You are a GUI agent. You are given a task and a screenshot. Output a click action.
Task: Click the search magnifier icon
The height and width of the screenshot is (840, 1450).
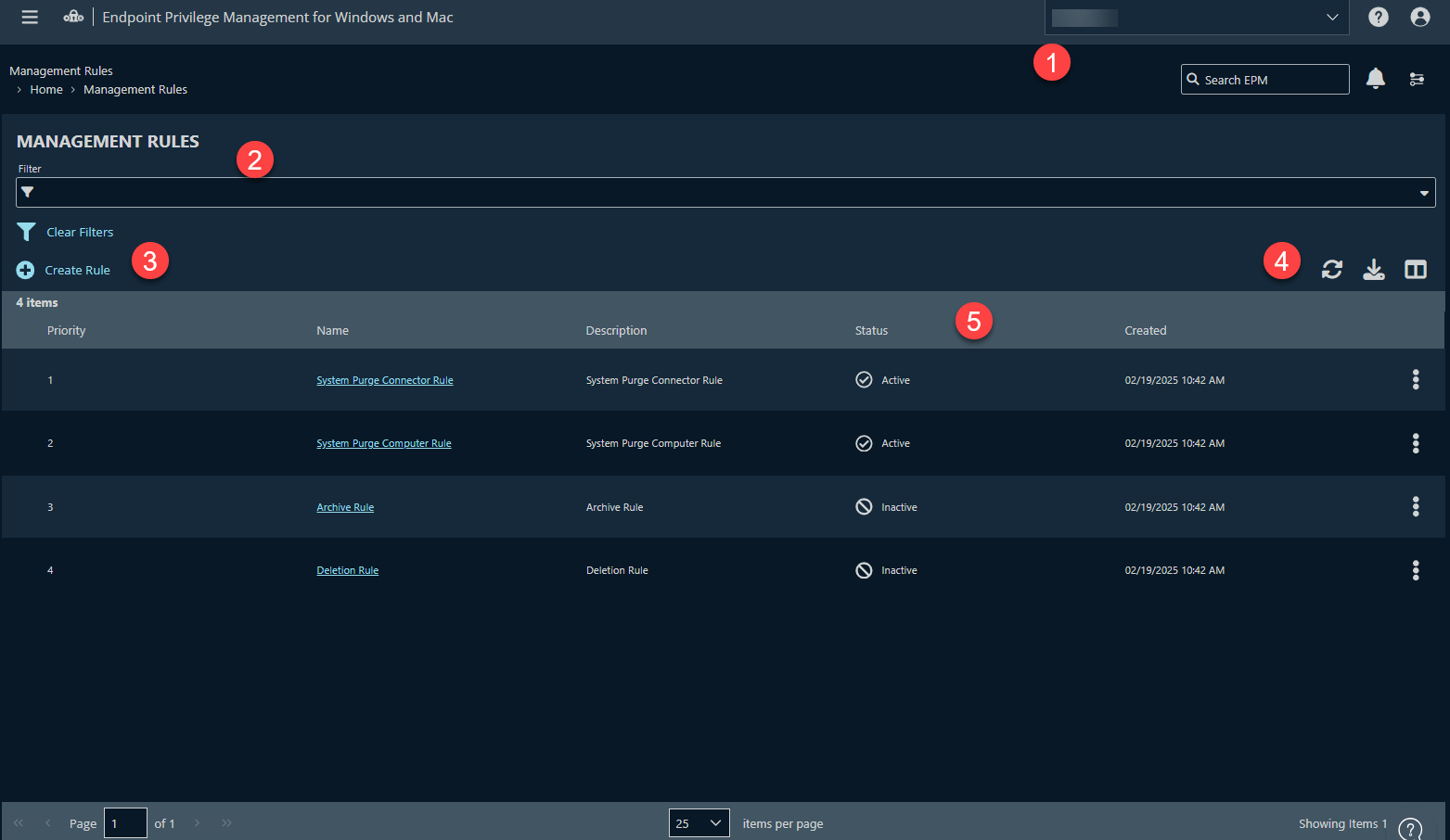pyautogui.click(x=1193, y=79)
